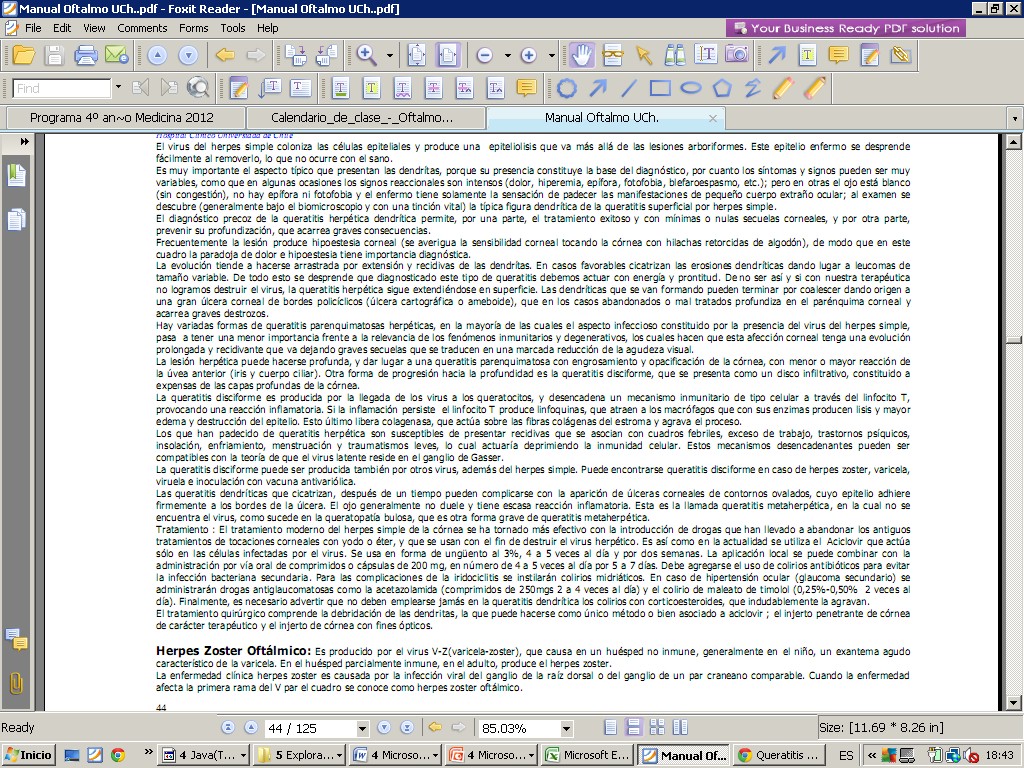Switch to continuous page layout
Image resolution: width=1024 pixels, height=768 pixels.
tap(633, 728)
